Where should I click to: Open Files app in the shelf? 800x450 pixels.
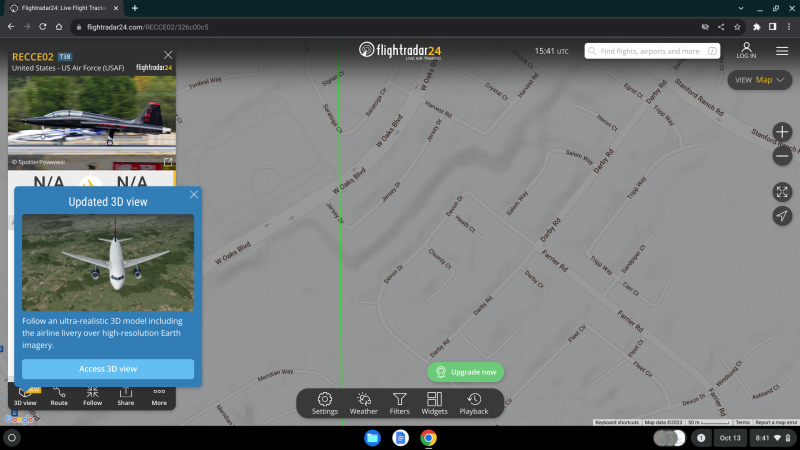(372, 438)
